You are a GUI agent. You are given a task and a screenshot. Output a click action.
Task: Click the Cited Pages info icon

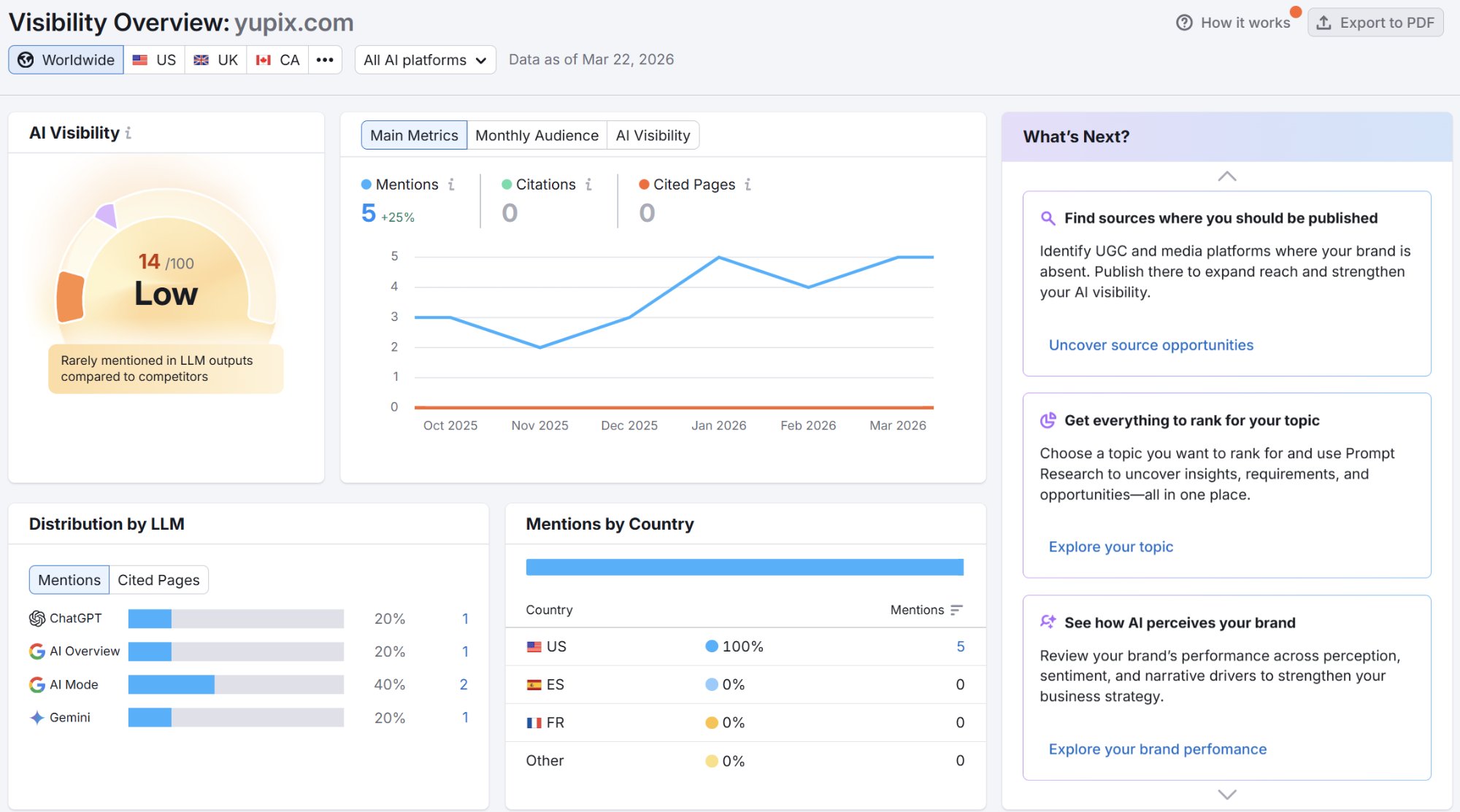[748, 185]
